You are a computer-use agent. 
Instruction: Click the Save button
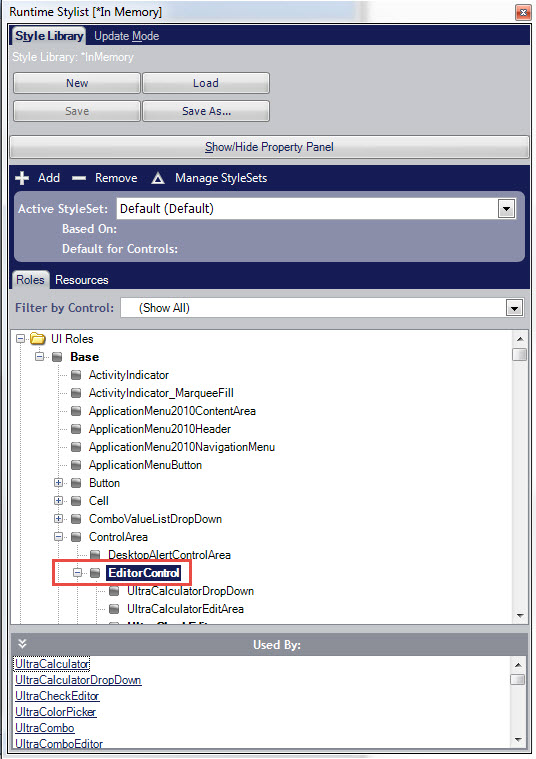click(77, 111)
